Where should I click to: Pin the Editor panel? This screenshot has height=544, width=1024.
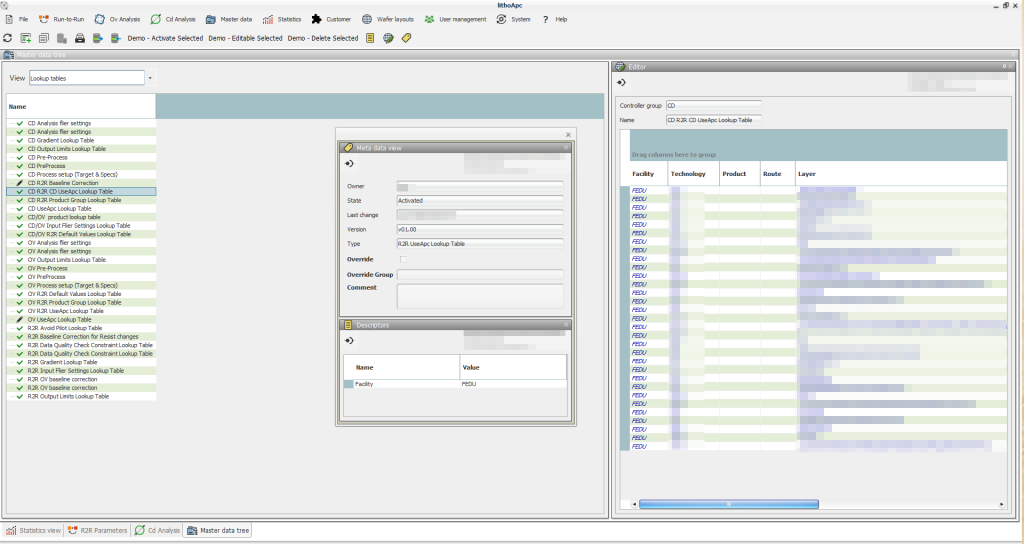[x=1004, y=66]
